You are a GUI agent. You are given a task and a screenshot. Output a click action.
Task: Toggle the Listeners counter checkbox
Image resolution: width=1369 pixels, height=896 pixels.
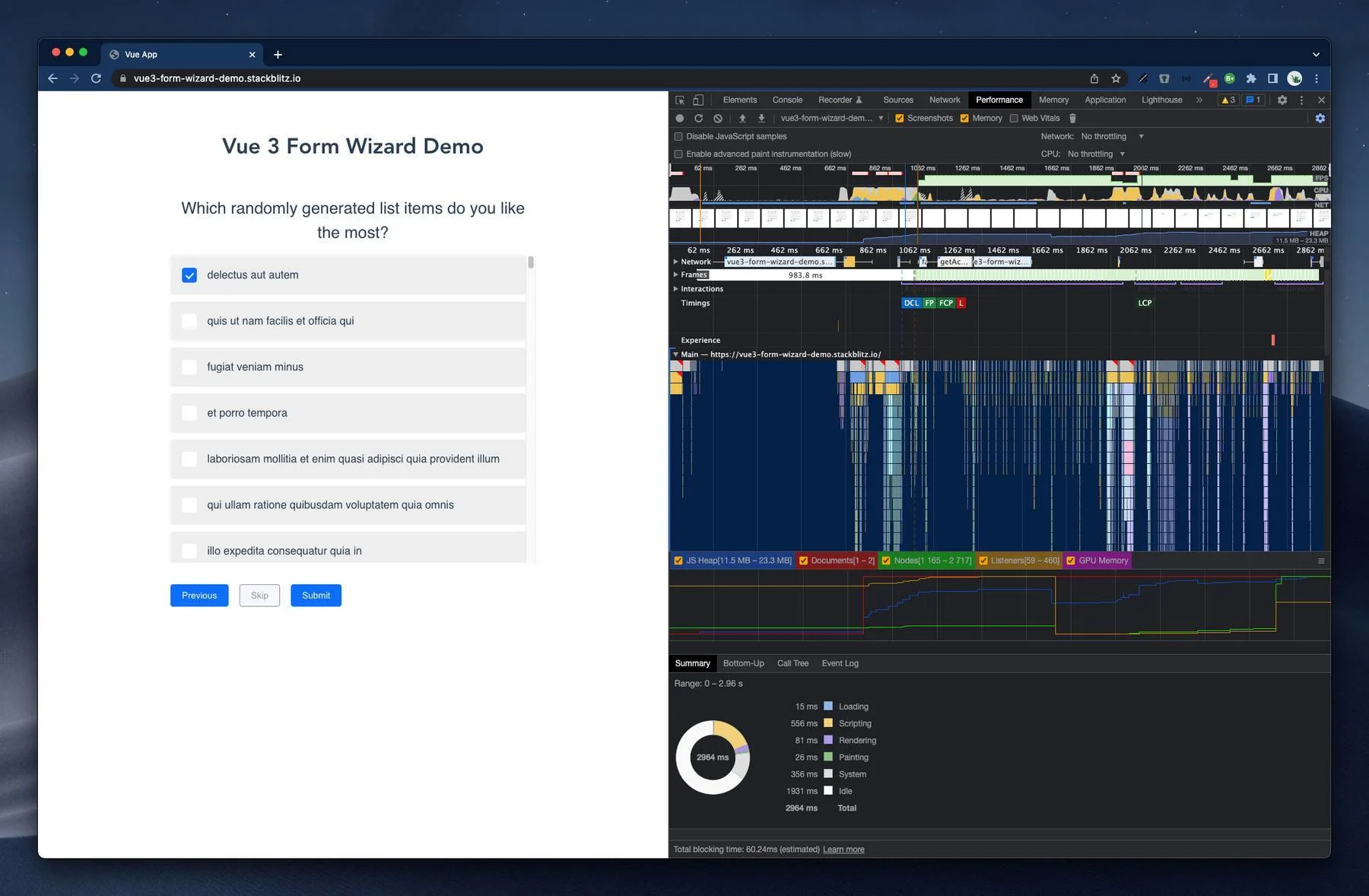coord(983,561)
